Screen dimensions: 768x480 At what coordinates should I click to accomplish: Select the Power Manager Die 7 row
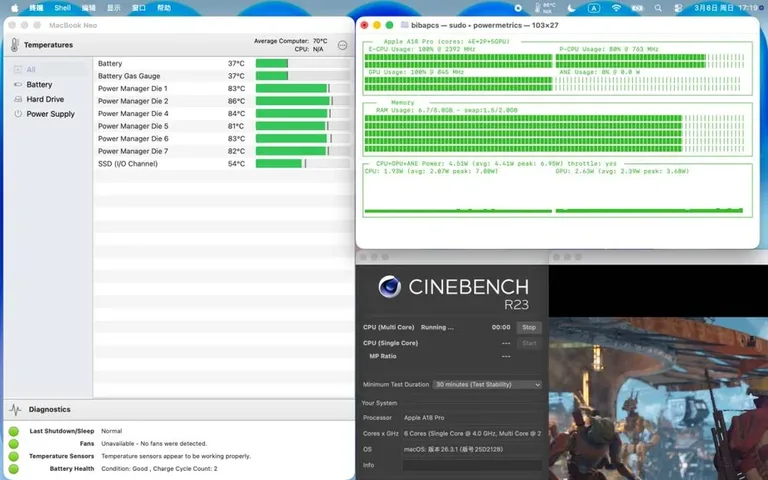pyautogui.click(x=223, y=151)
